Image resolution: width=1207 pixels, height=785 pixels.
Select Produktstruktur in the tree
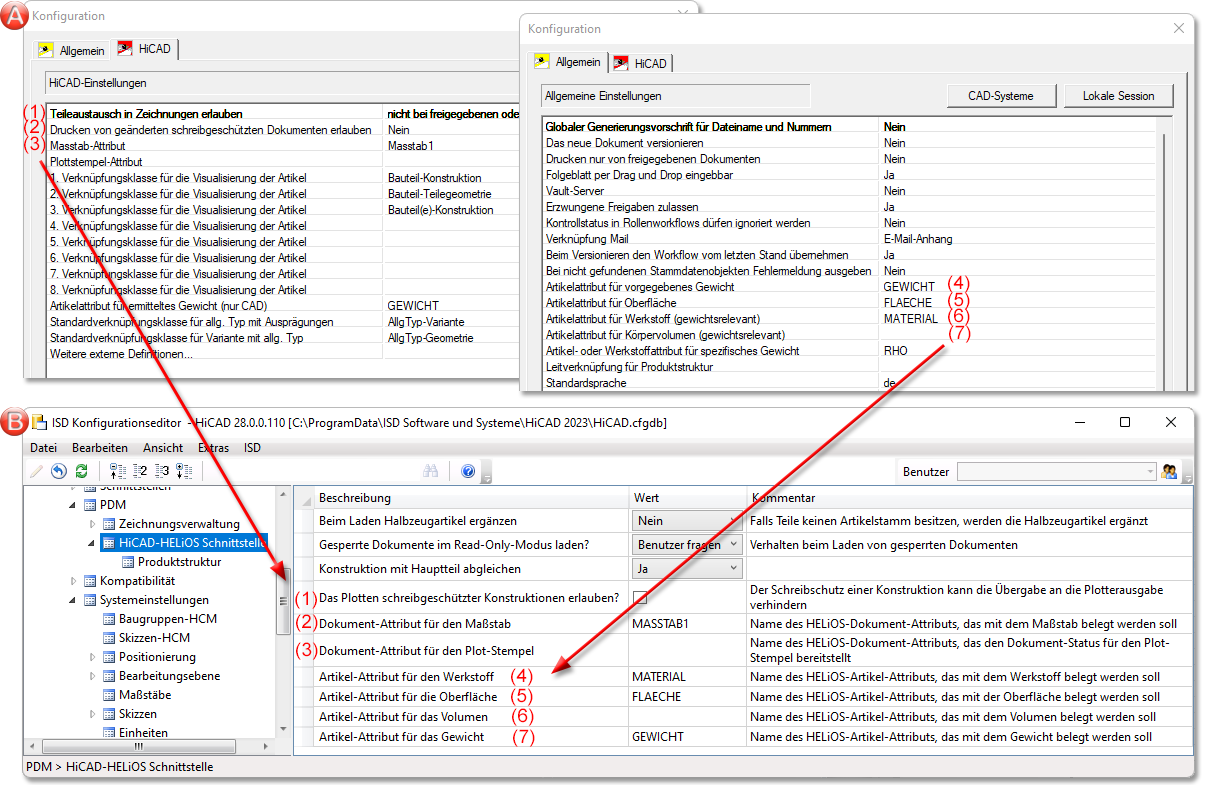pyautogui.click(x=179, y=562)
